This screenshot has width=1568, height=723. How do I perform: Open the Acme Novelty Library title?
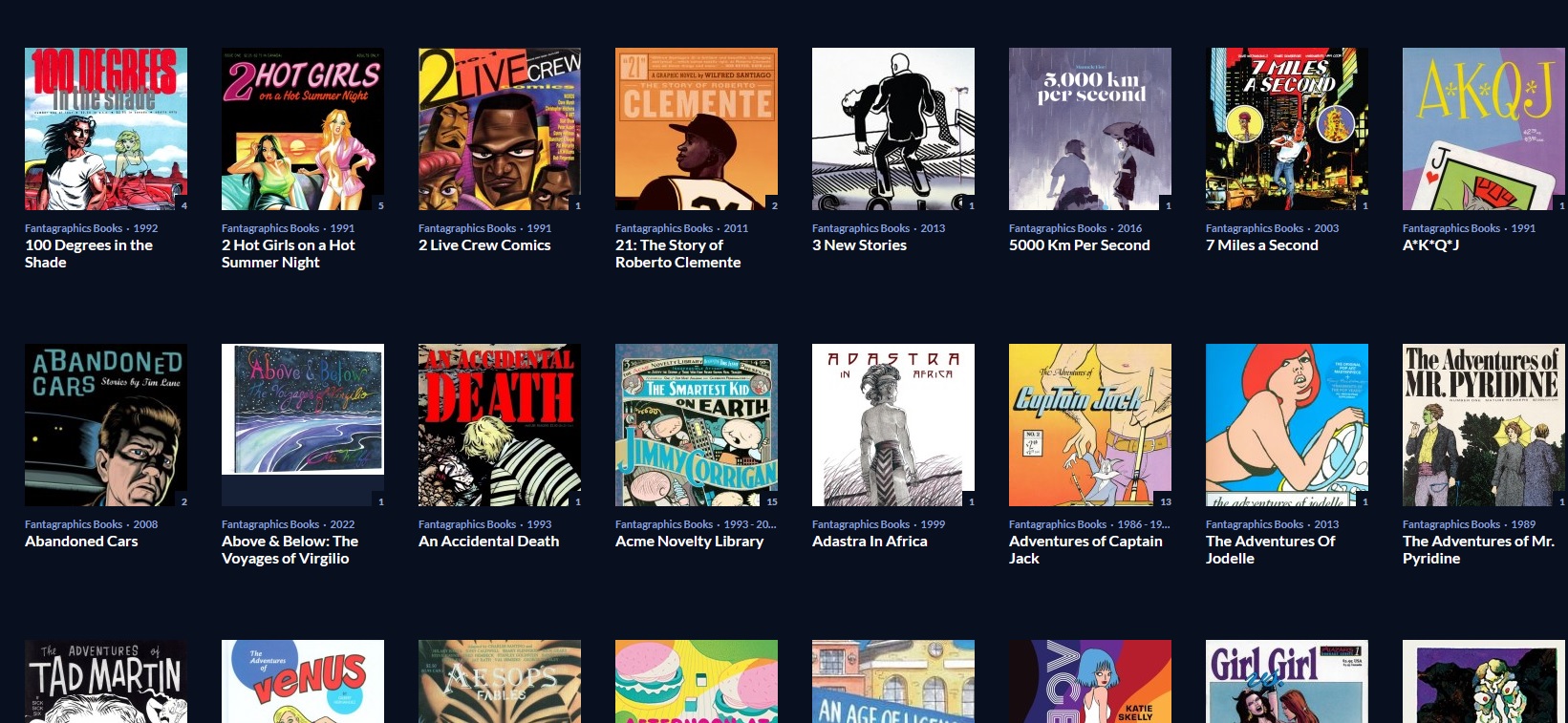(x=689, y=542)
